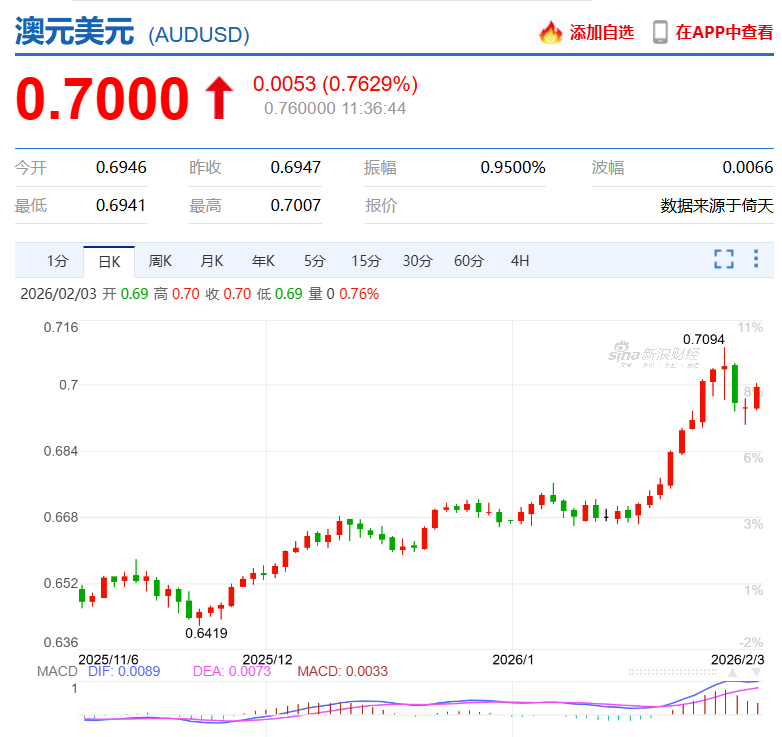
Task: Switch to the 4H chart tab
Action: click(520, 261)
